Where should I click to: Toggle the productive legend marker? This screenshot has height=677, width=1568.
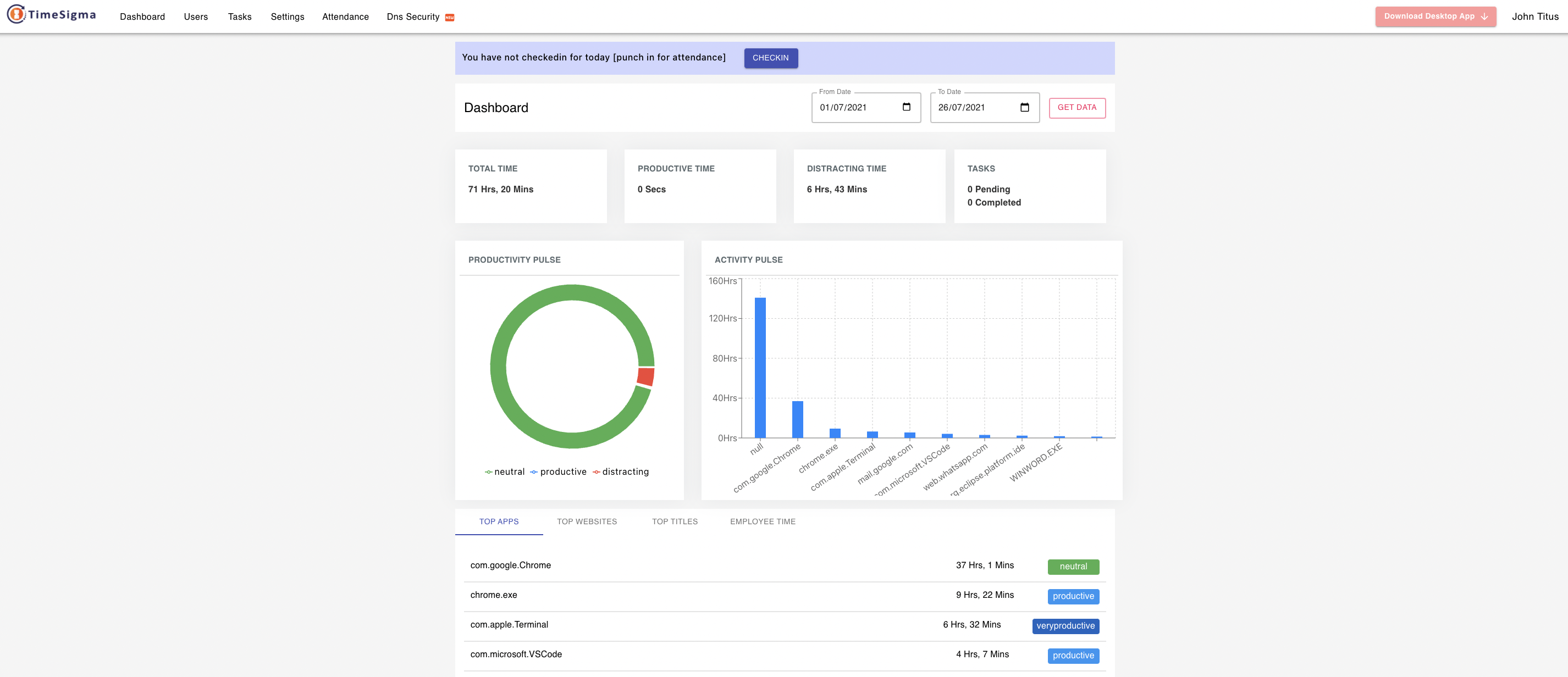coord(534,472)
